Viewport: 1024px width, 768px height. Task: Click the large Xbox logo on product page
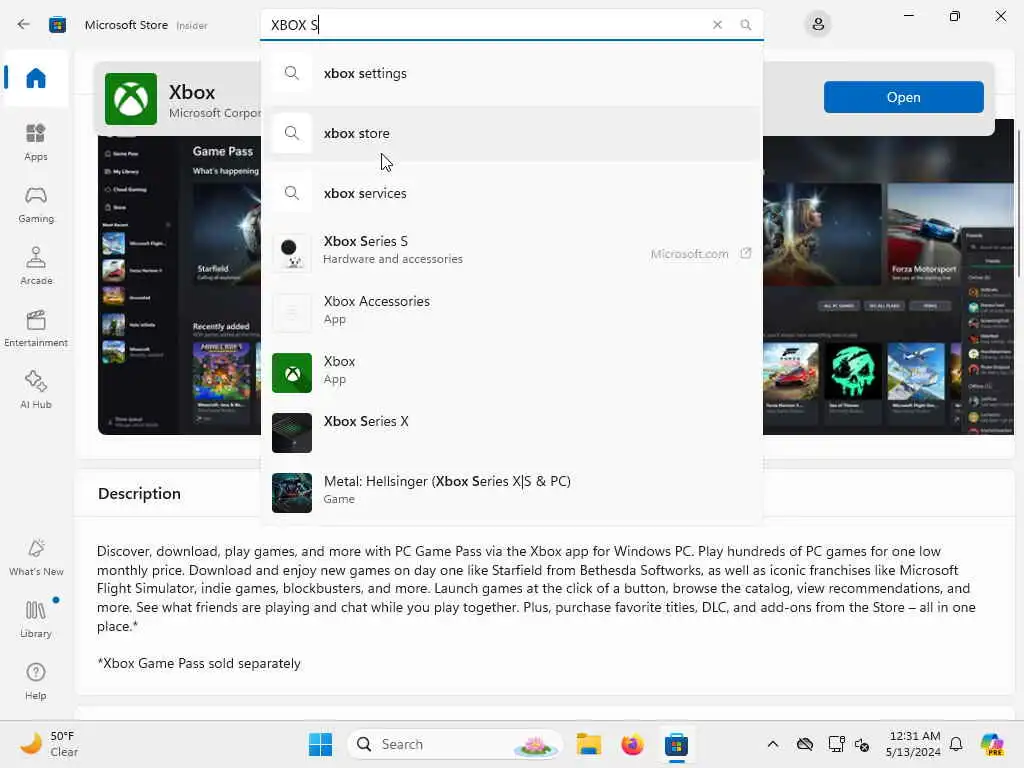tap(131, 99)
